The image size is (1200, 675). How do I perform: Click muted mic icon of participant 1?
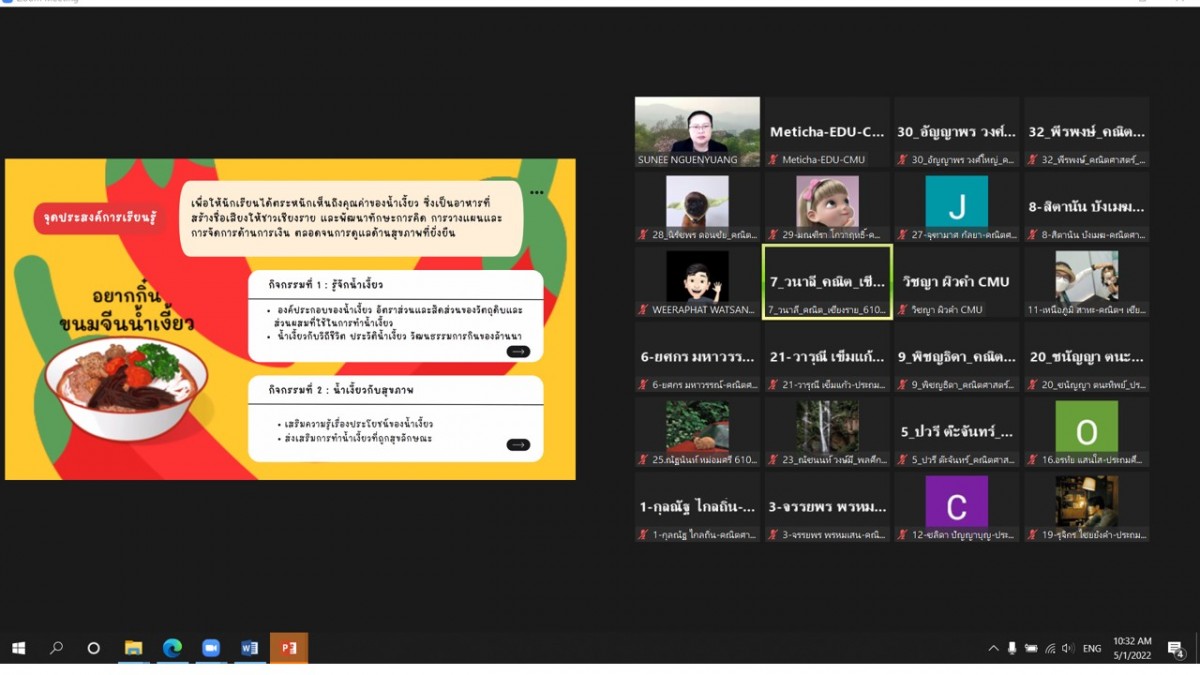(x=644, y=534)
